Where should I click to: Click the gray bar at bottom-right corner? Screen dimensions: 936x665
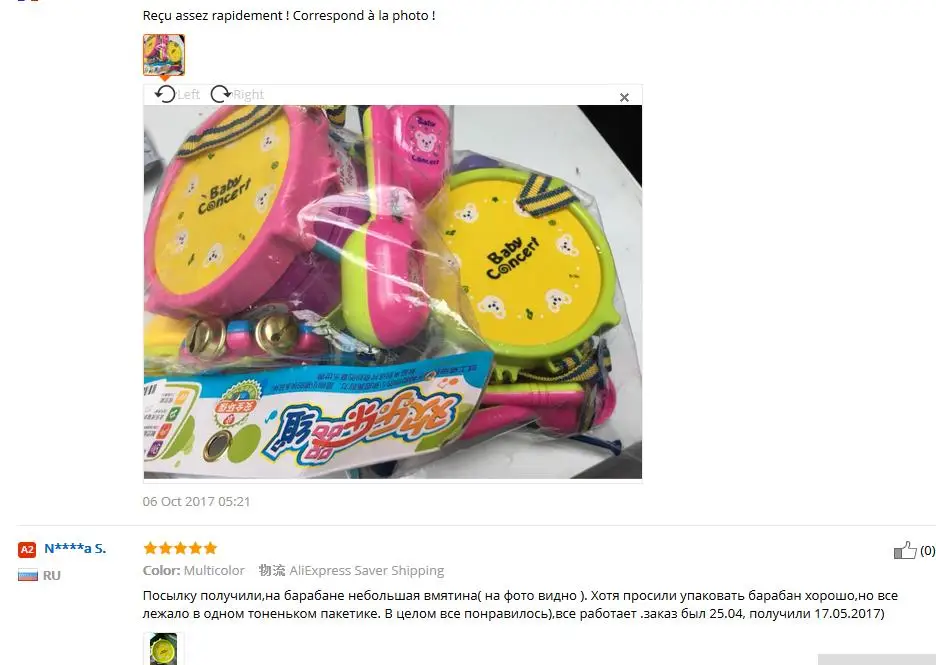click(877, 660)
